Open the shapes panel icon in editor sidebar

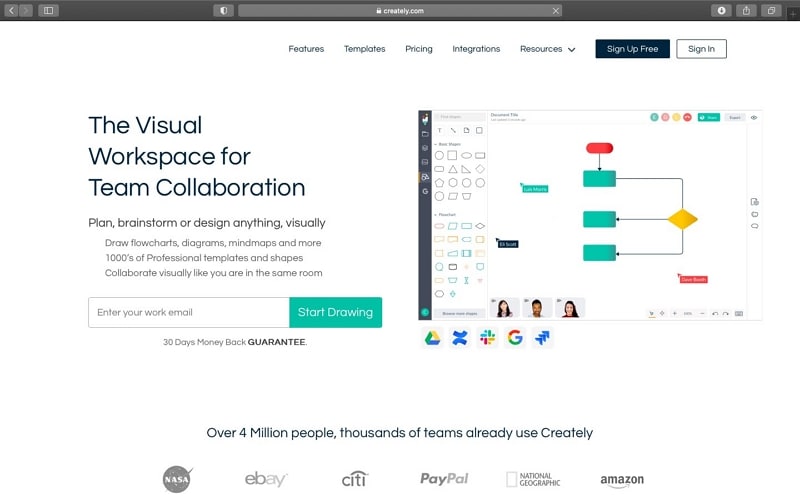[x=425, y=177]
